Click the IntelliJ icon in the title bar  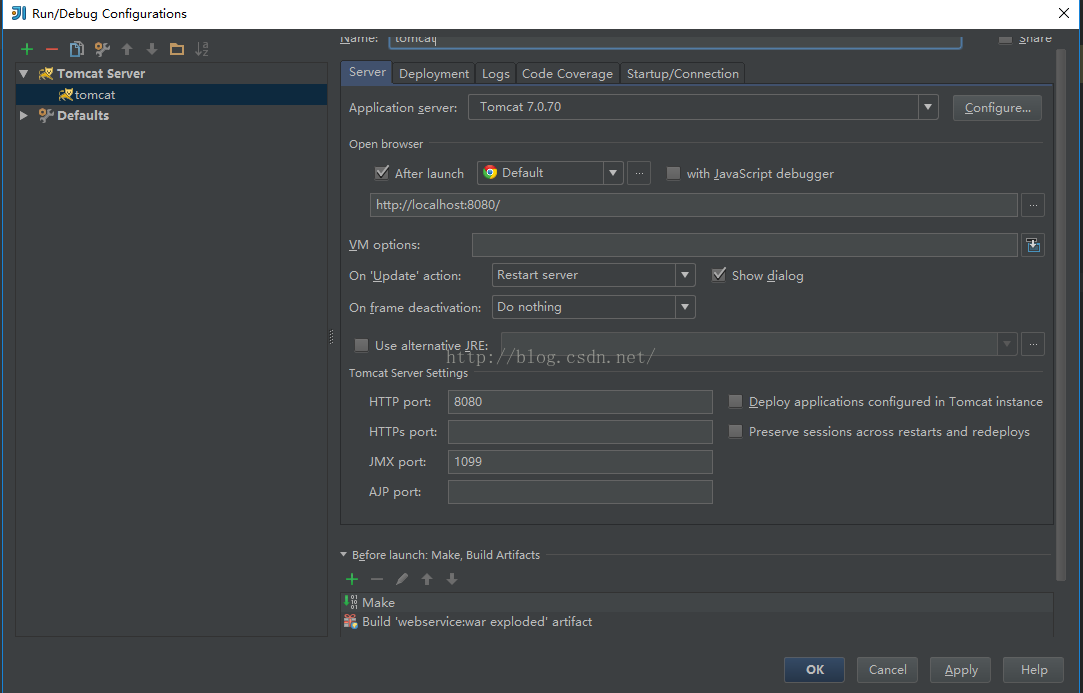(19, 13)
